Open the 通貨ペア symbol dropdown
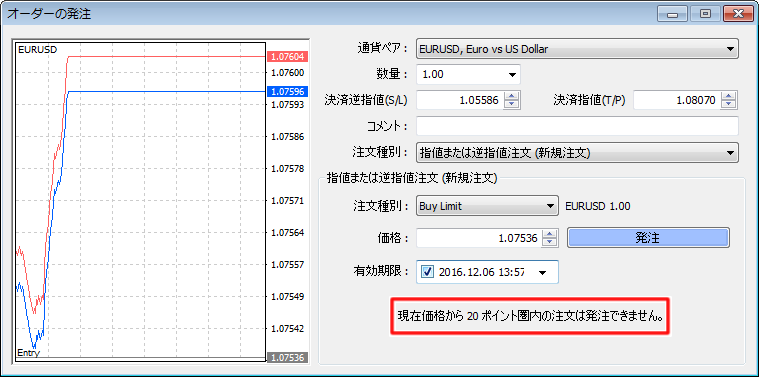The width and height of the screenshot is (759, 377). point(577,49)
